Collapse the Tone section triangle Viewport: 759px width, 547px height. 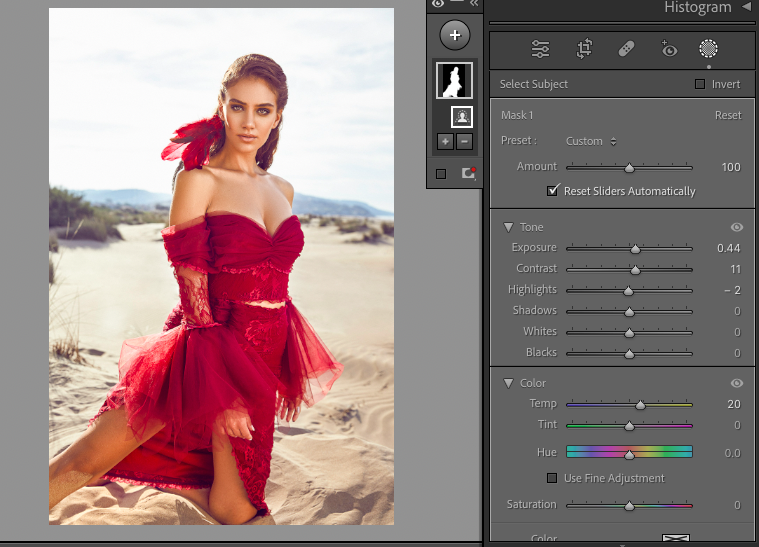pyautogui.click(x=508, y=228)
